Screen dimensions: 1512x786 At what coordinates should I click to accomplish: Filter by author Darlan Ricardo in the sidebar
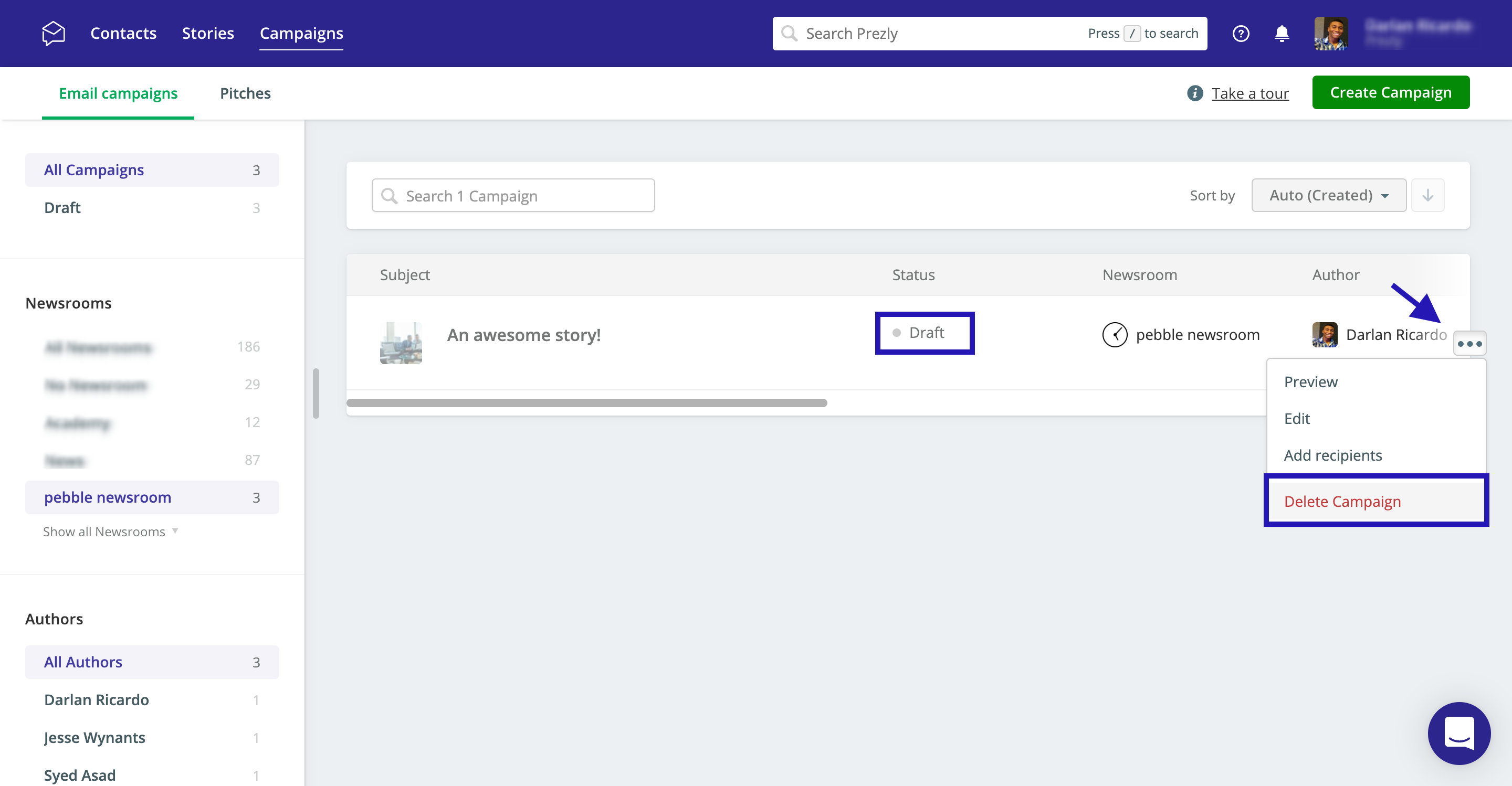(152, 700)
